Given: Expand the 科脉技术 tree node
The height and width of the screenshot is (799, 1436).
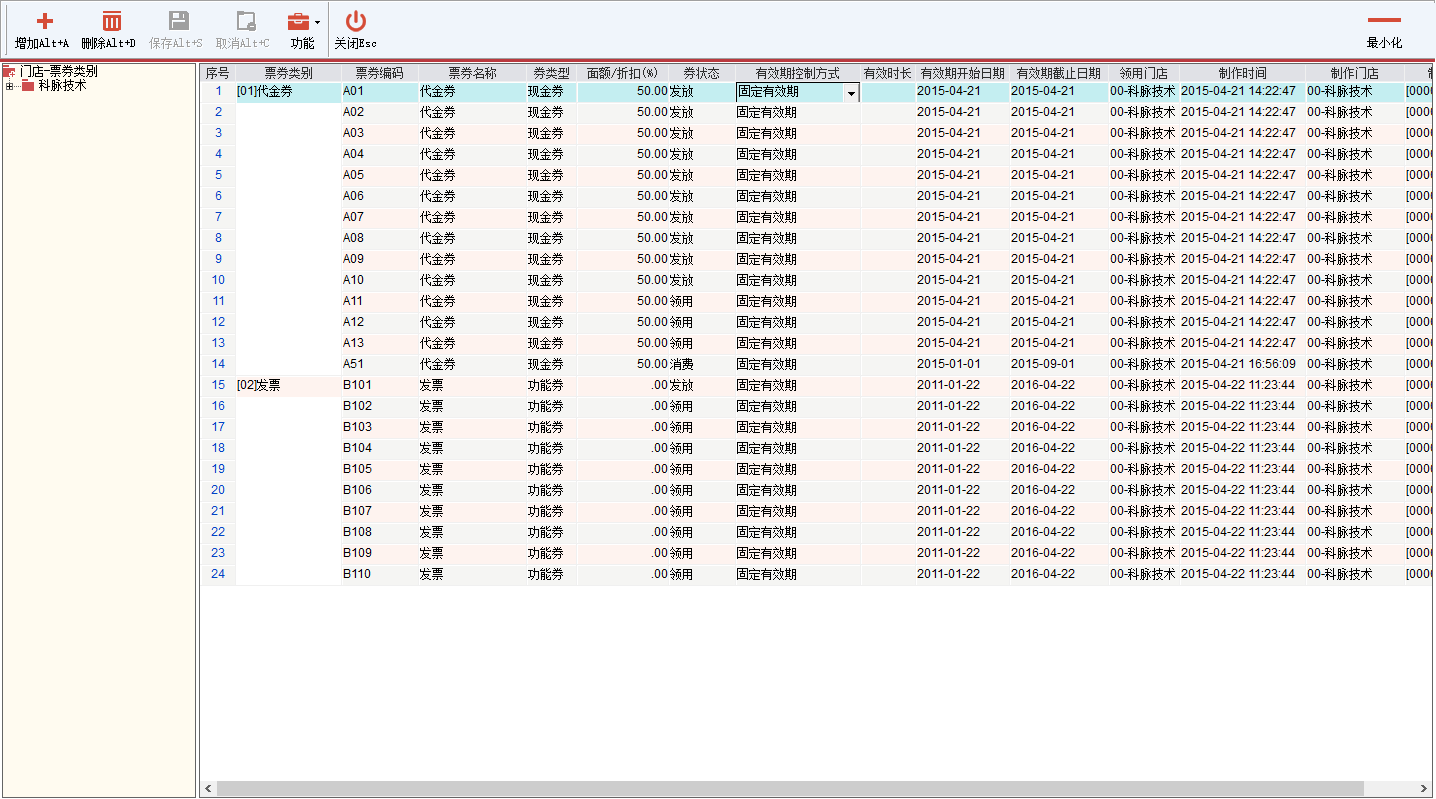Looking at the screenshot, I should 10,86.
